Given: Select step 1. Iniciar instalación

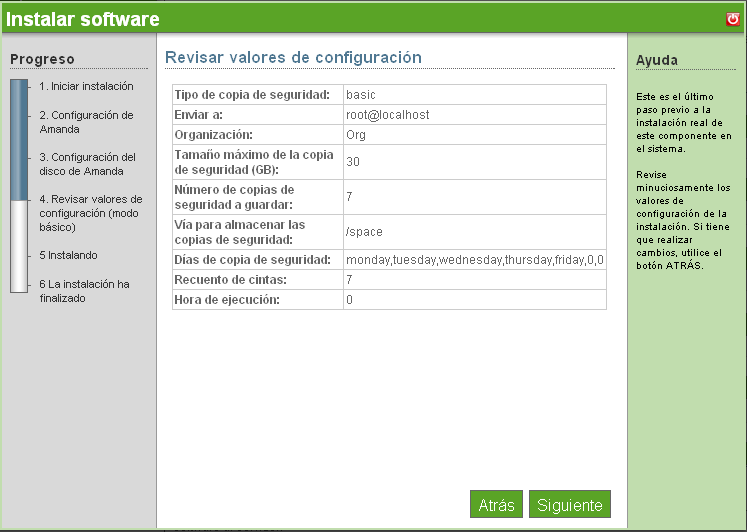Looking at the screenshot, I should pos(86,86).
